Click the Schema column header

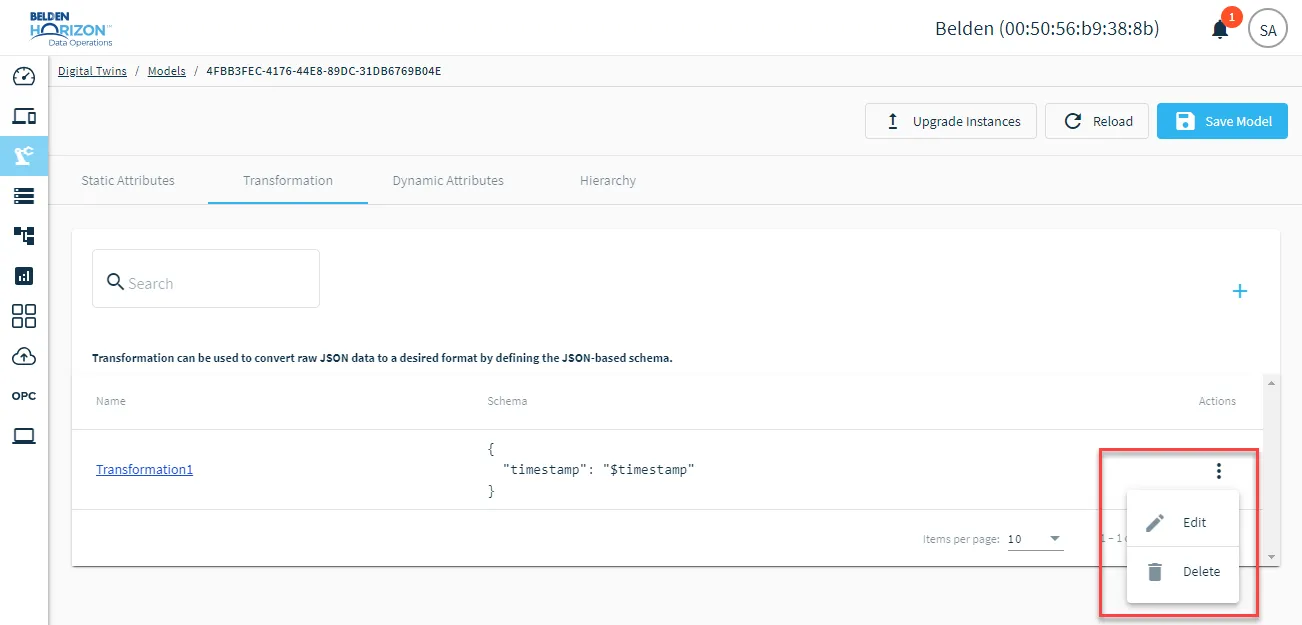[x=507, y=401]
